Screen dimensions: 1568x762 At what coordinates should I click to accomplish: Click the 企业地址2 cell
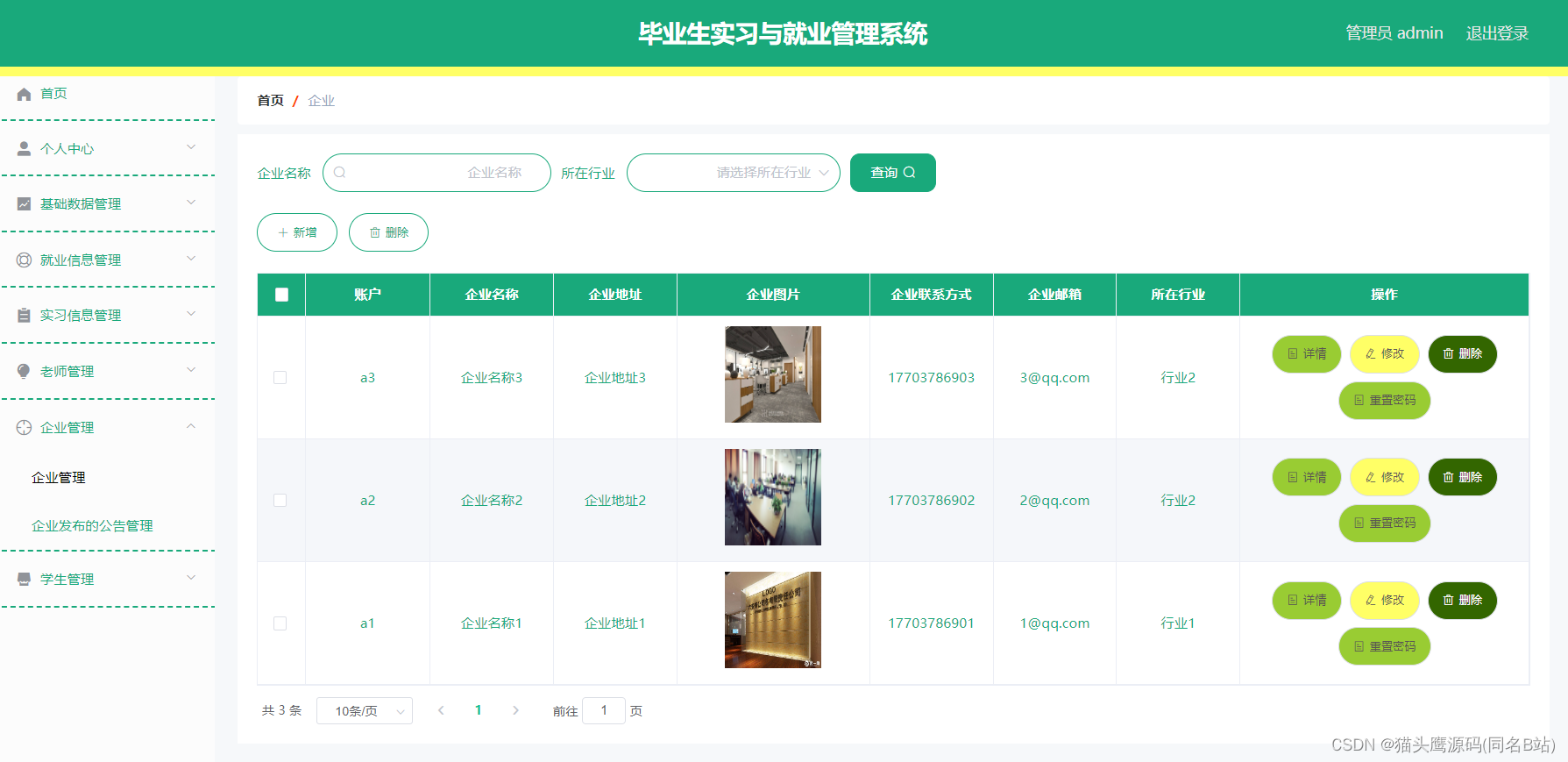[615, 500]
